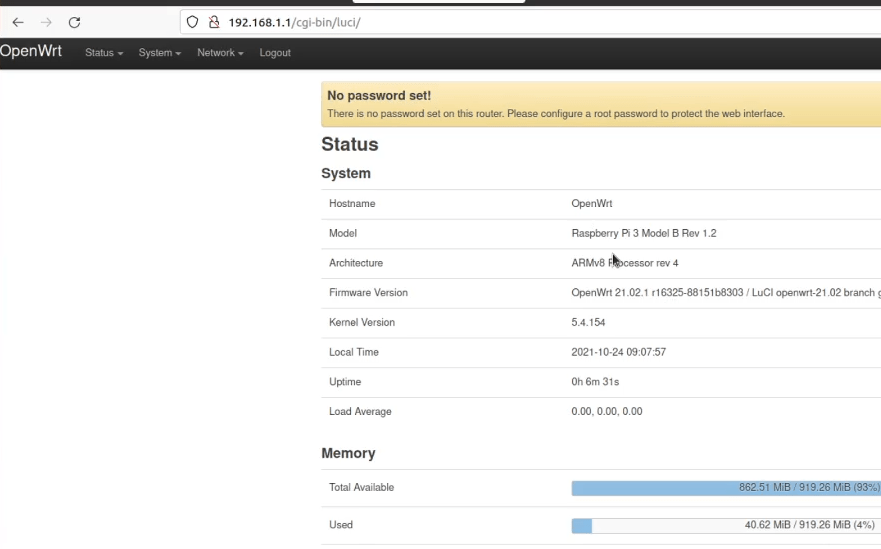Open the shield tracking protection icon
The width and height of the screenshot is (881, 549).
(192, 22)
